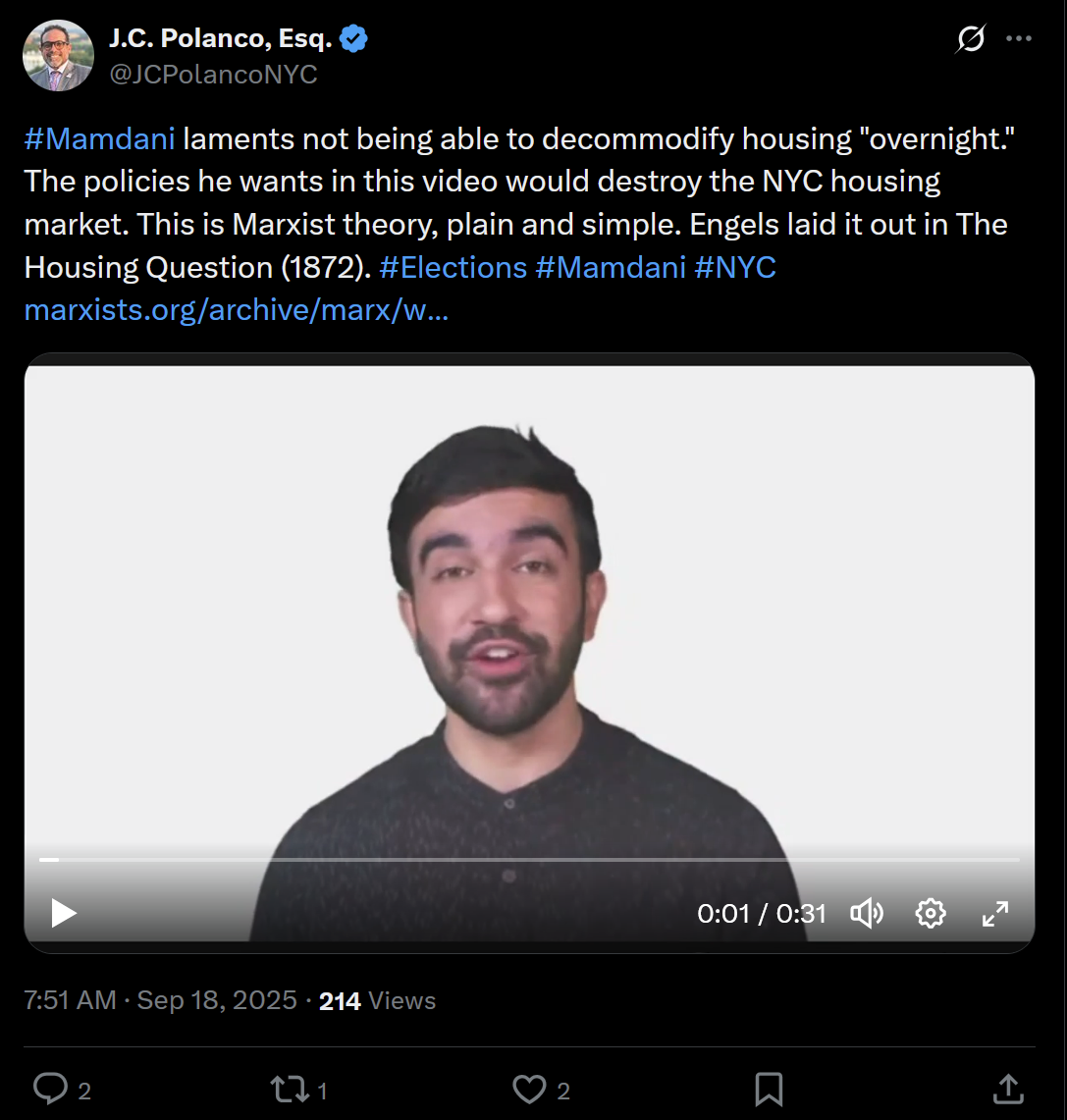This screenshot has width=1067, height=1120.
Task: Open J.C. Polanco profile avatar
Action: [58, 55]
